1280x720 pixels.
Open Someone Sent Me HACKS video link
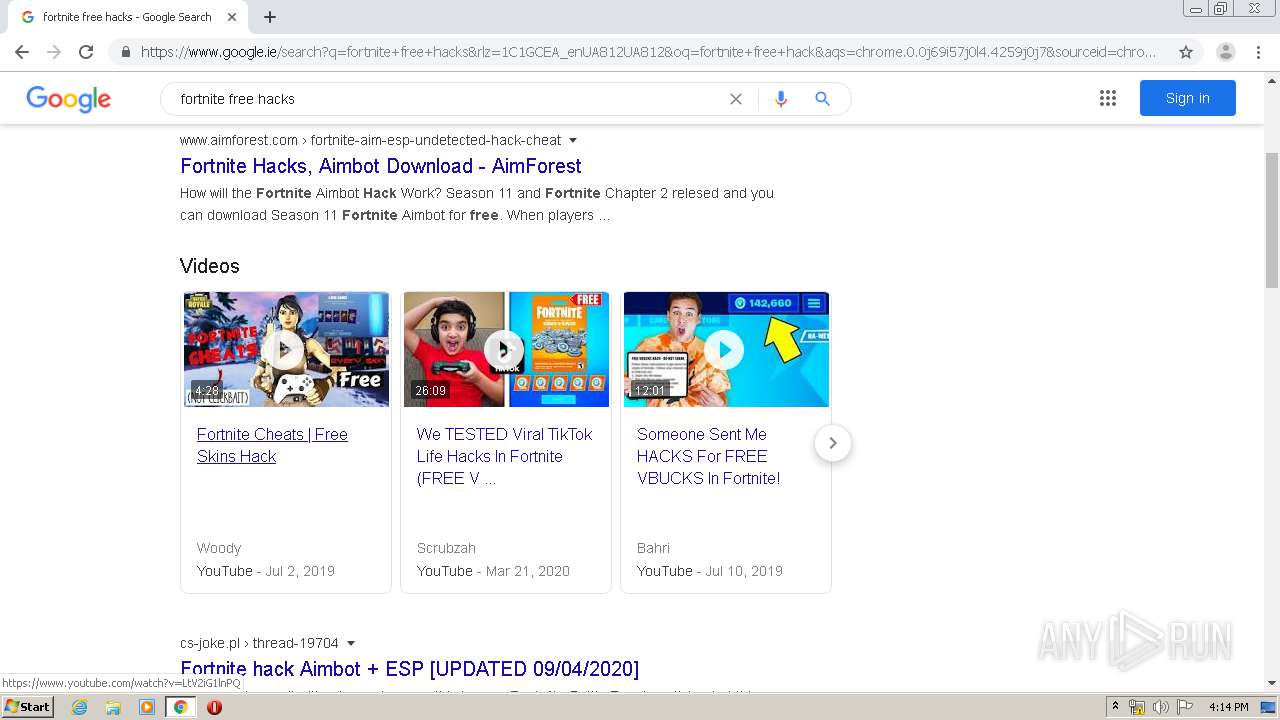pyautogui.click(x=708, y=456)
